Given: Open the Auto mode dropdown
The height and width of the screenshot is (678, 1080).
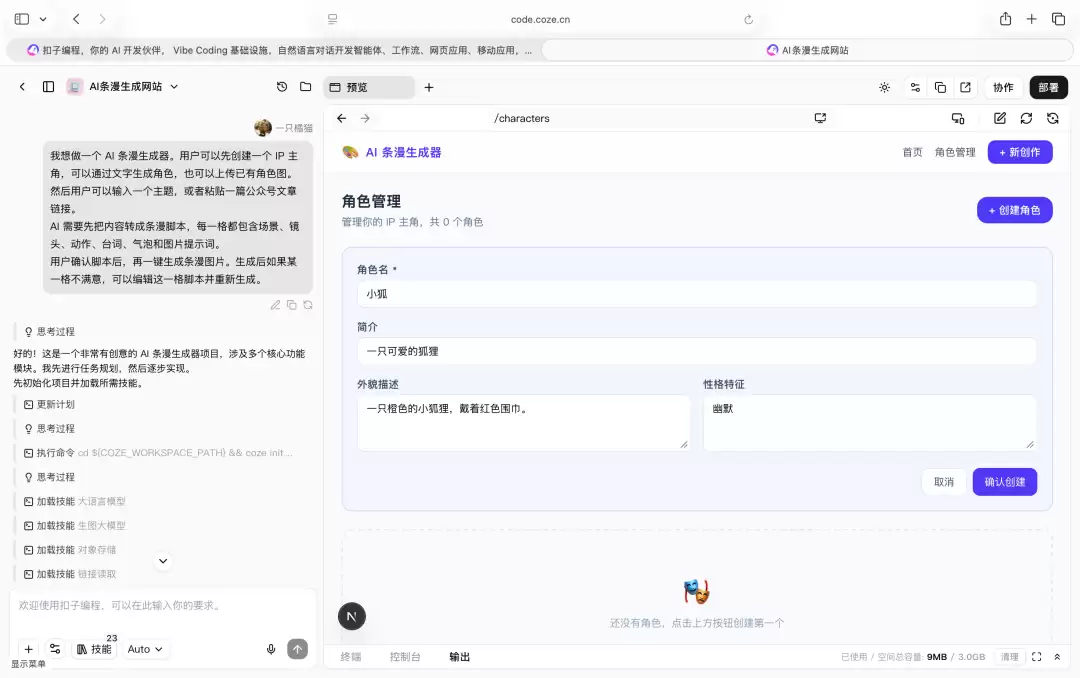Looking at the screenshot, I should (145, 649).
